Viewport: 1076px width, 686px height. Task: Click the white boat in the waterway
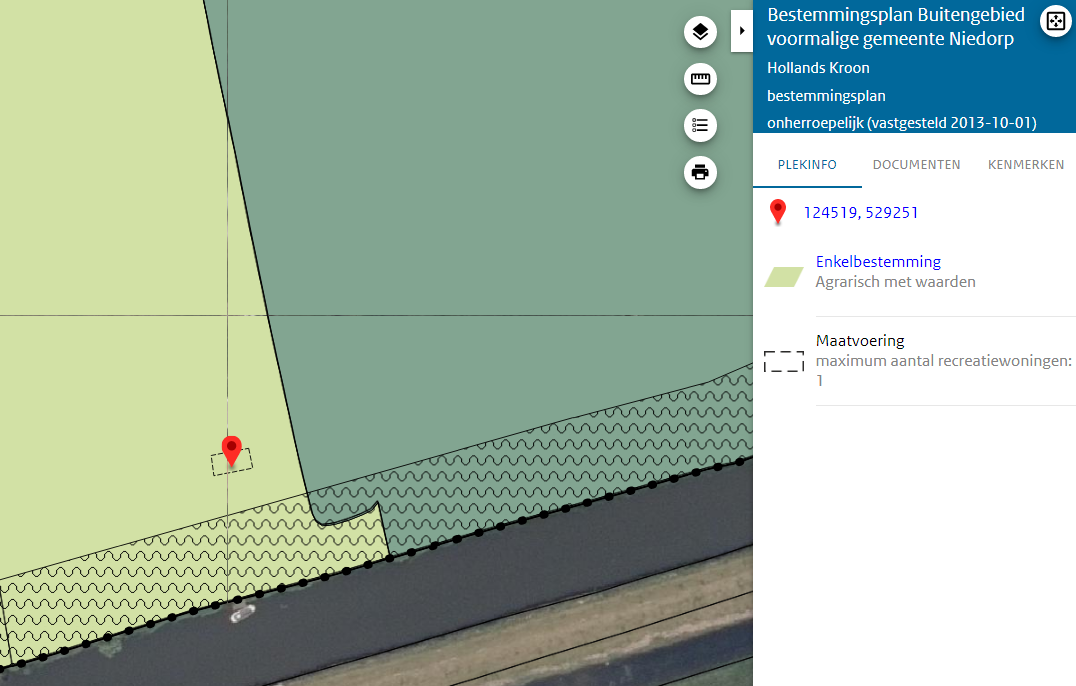point(240,613)
